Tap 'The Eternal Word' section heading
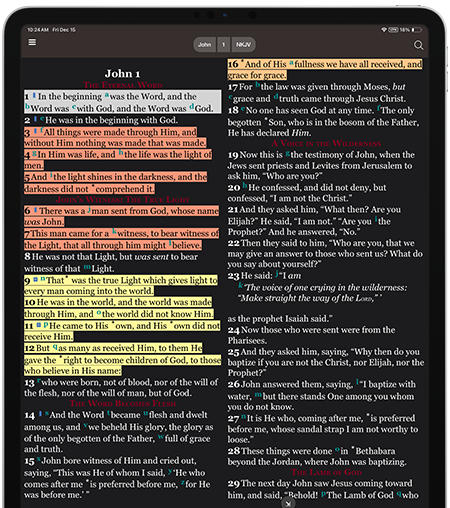This screenshot has height=508, width=450. point(123,85)
